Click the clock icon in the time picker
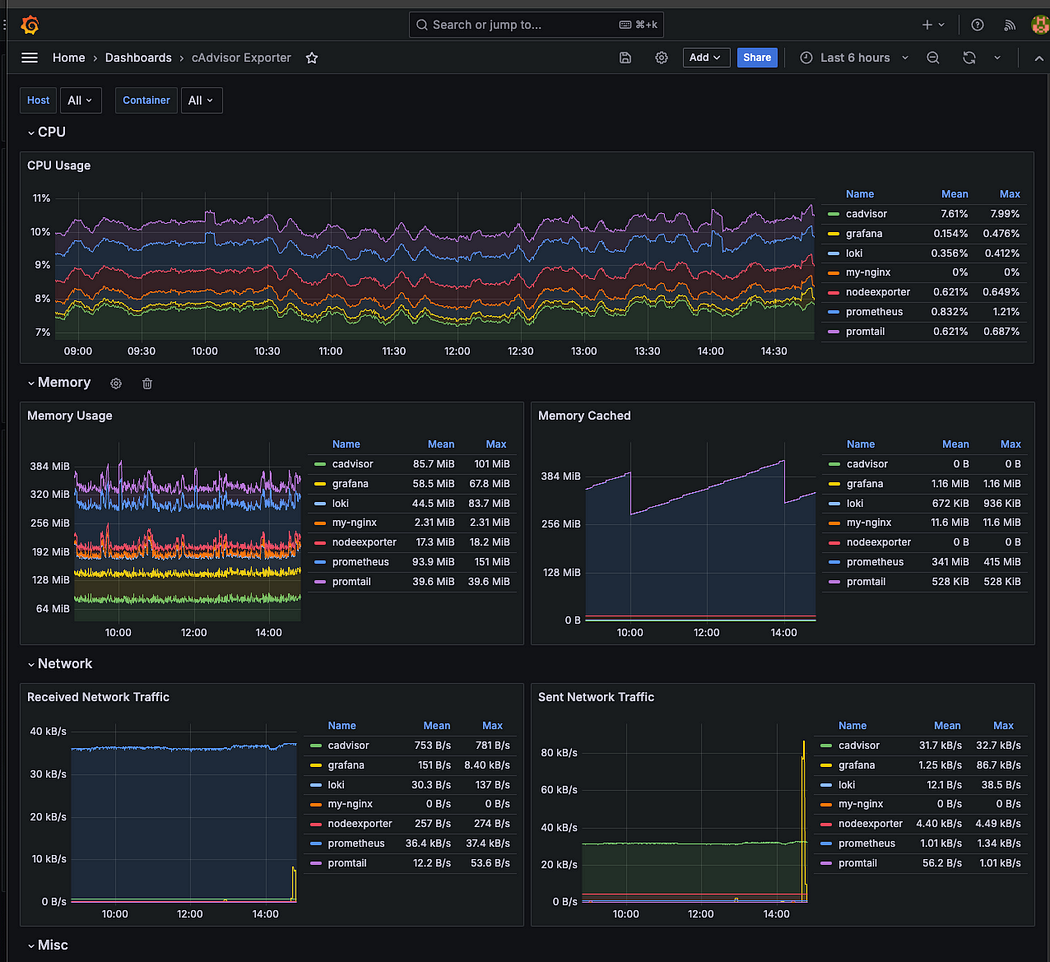This screenshot has width=1050, height=962. pyautogui.click(x=806, y=58)
